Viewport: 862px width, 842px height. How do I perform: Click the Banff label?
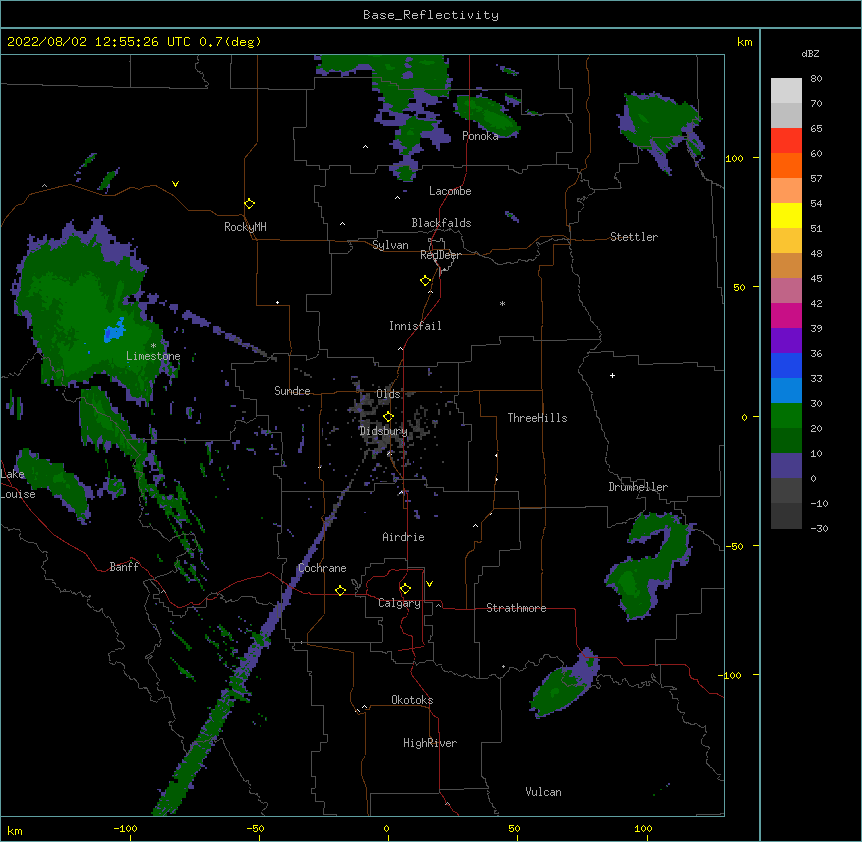point(124,567)
